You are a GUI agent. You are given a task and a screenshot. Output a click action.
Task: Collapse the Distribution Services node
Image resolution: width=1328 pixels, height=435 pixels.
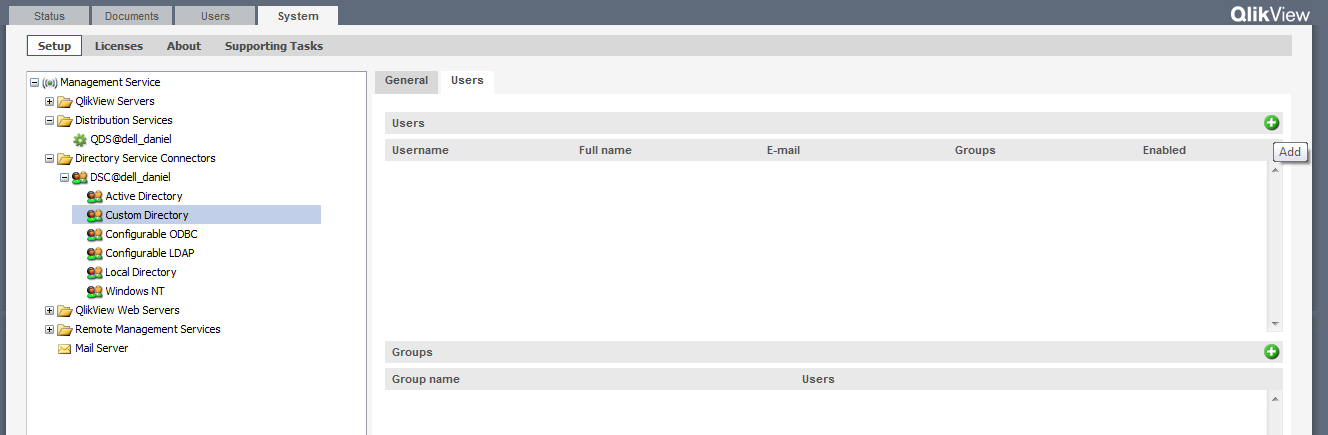coord(50,120)
